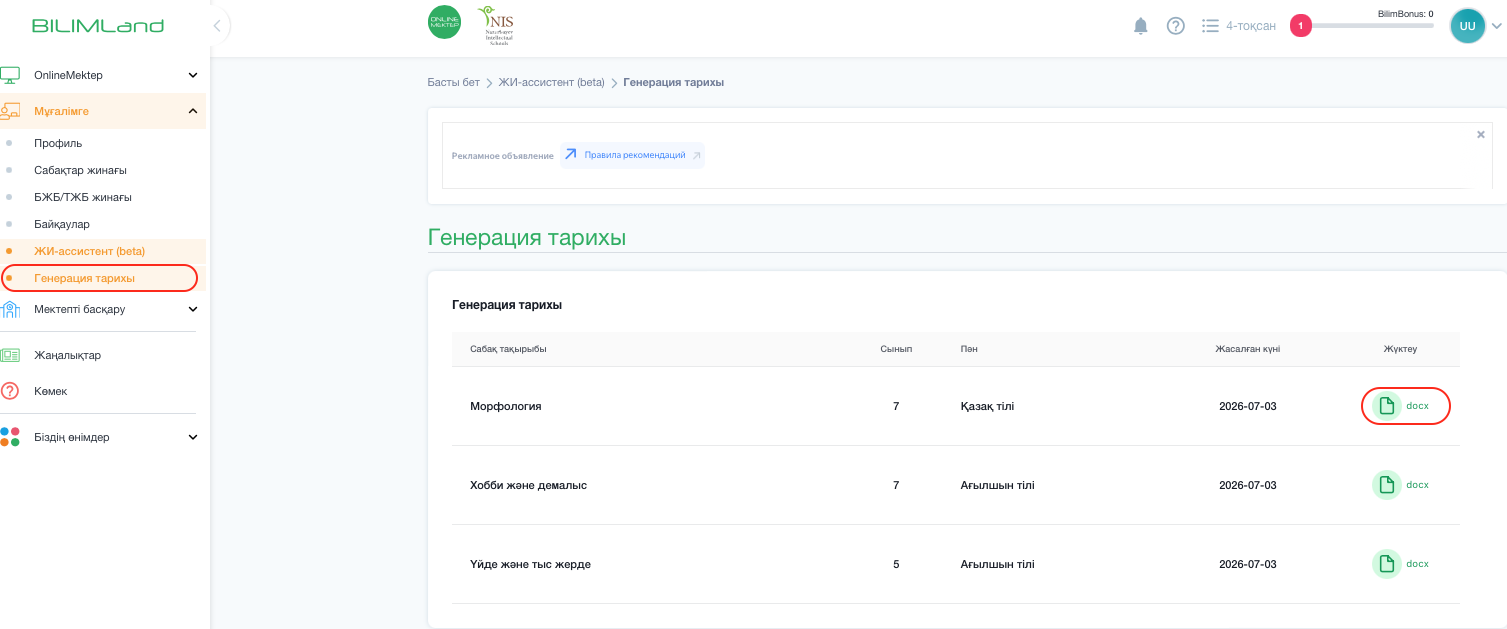
Task: Click the Морфология lesson title
Action: [x=506, y=406]
